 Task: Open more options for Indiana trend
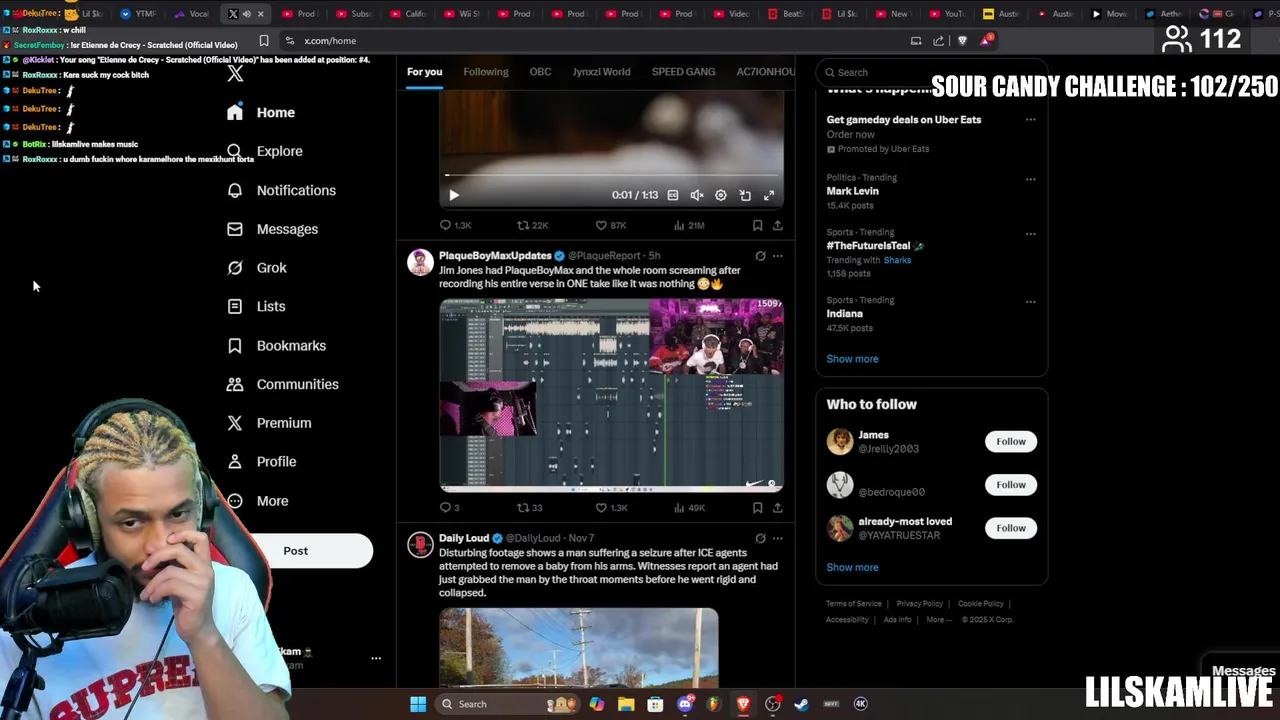pyautogui.click(x=1030, y=302)
